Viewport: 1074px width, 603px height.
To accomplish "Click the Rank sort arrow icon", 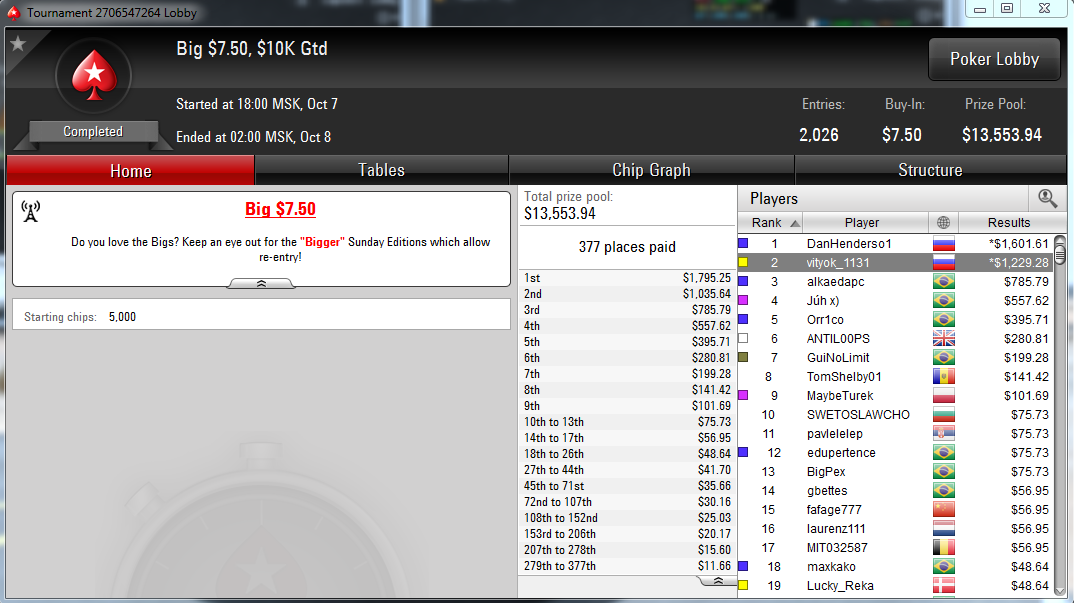I will click(x=795, y=223).
